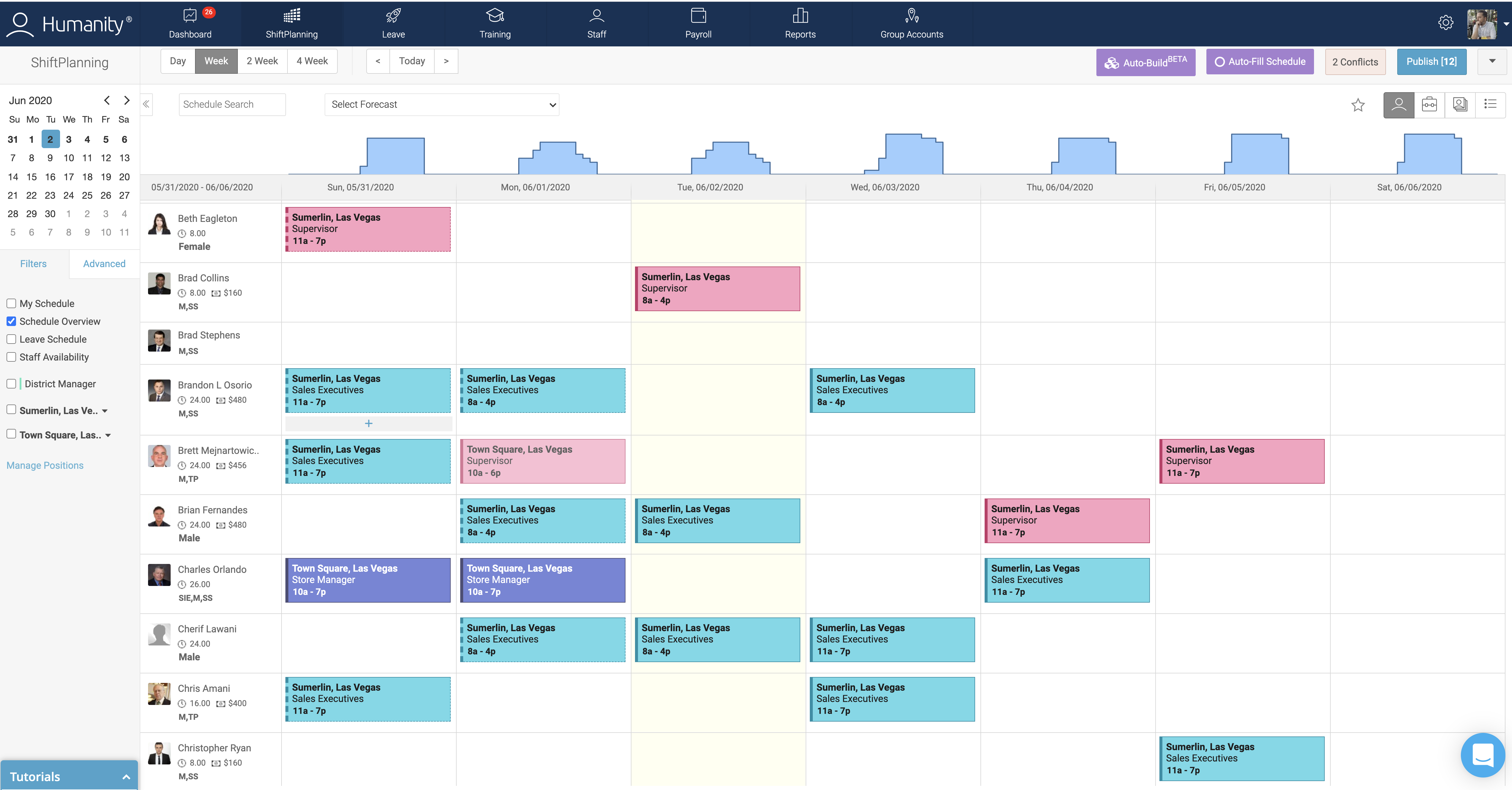Viewport: 1512px width, 790px height.
Task: Switch to 2 Week view
Action: coord(262,61)
